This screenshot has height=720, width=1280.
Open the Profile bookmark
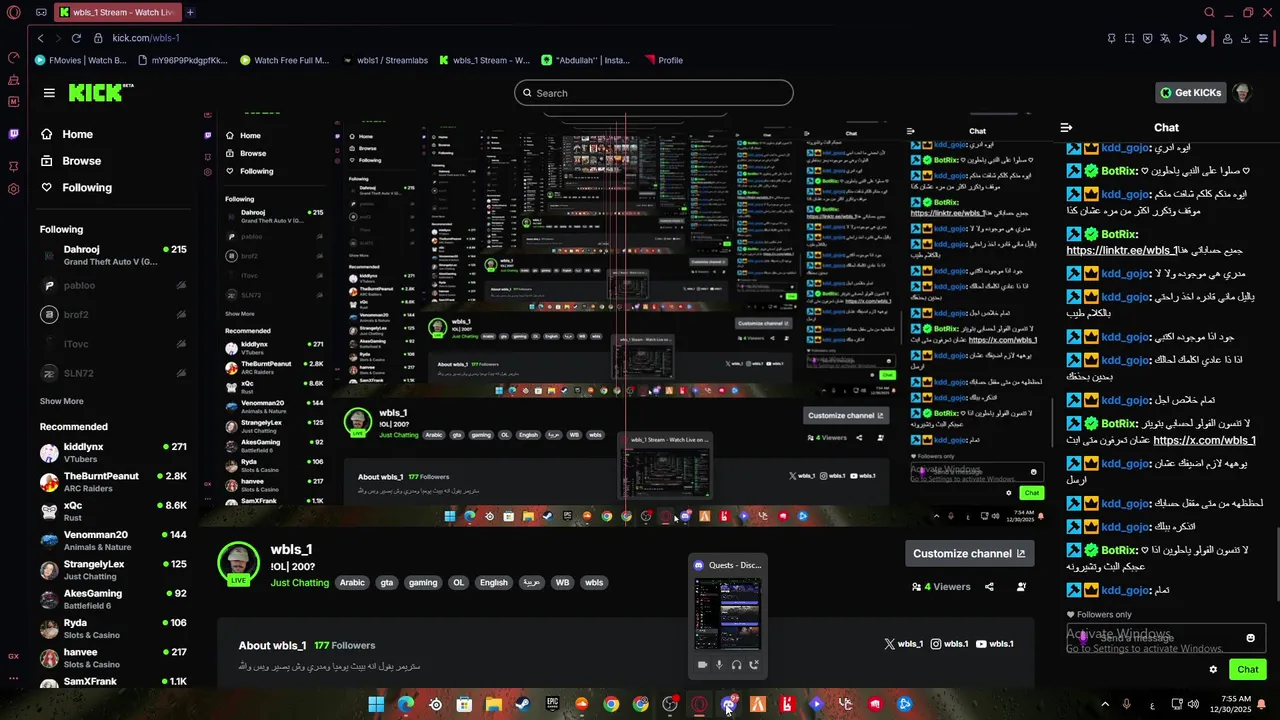pos(664,60)
